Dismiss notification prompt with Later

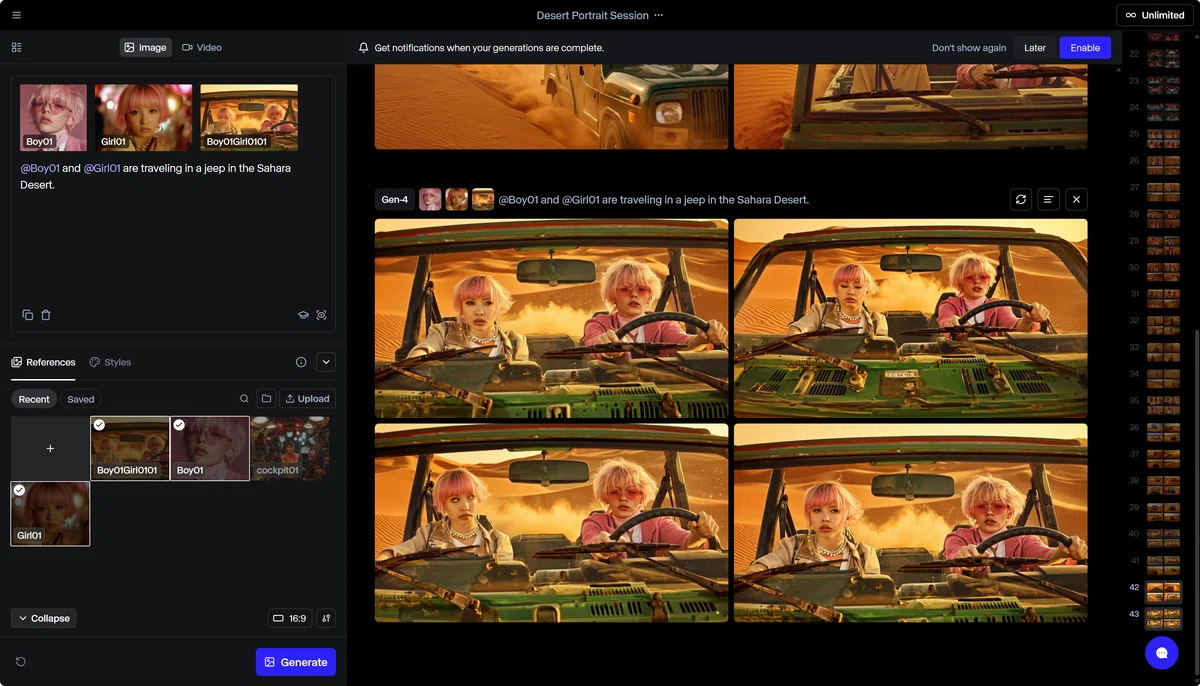click(1035, 47)
